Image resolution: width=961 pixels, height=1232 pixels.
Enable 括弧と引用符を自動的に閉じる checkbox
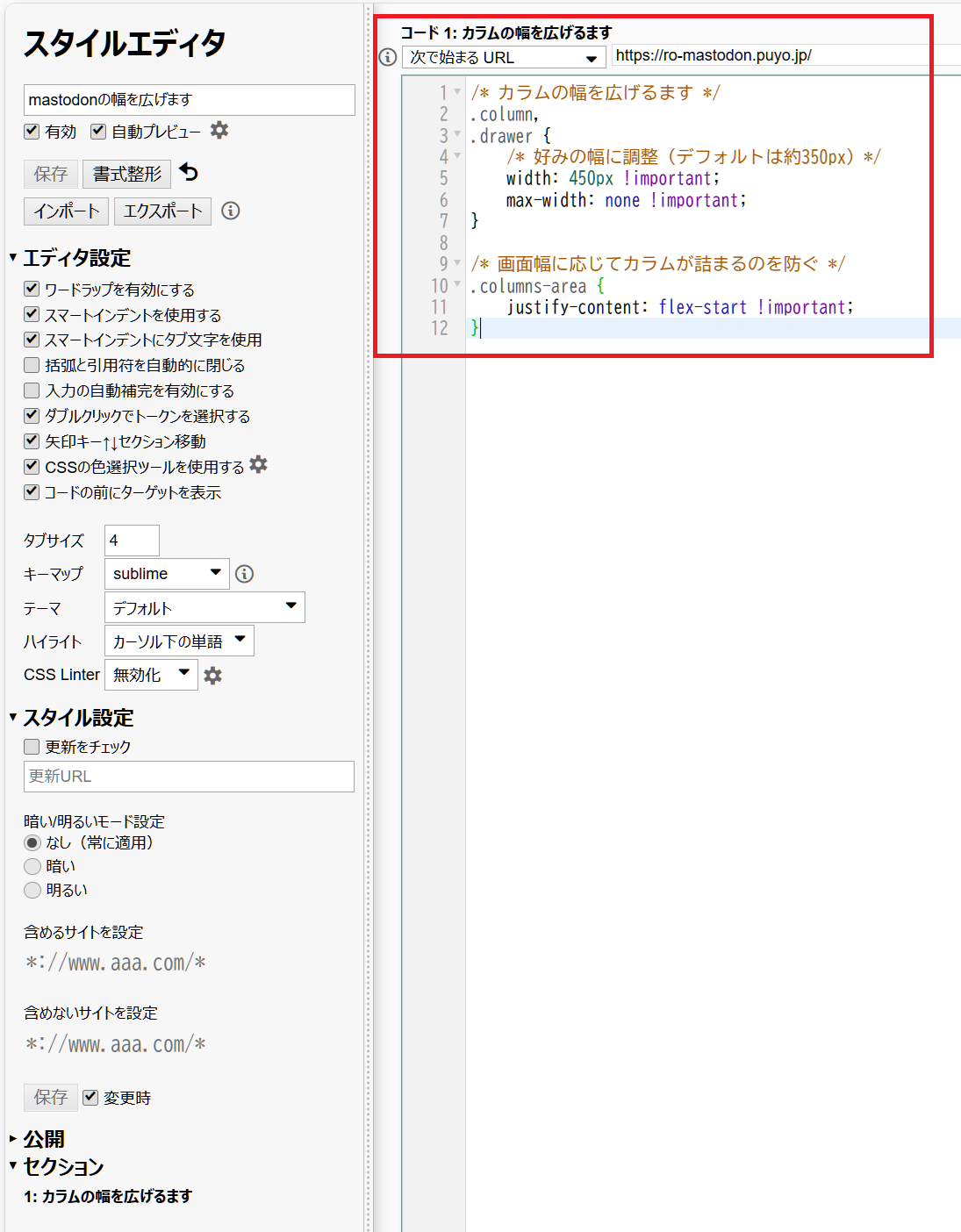[x=32, y=365]
